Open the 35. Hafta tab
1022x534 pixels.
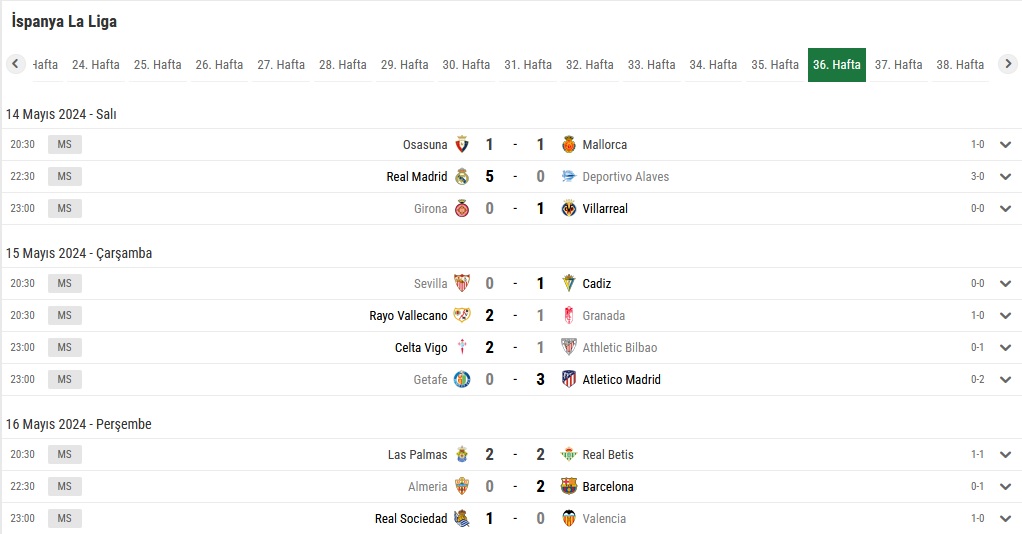click(775, 65)
